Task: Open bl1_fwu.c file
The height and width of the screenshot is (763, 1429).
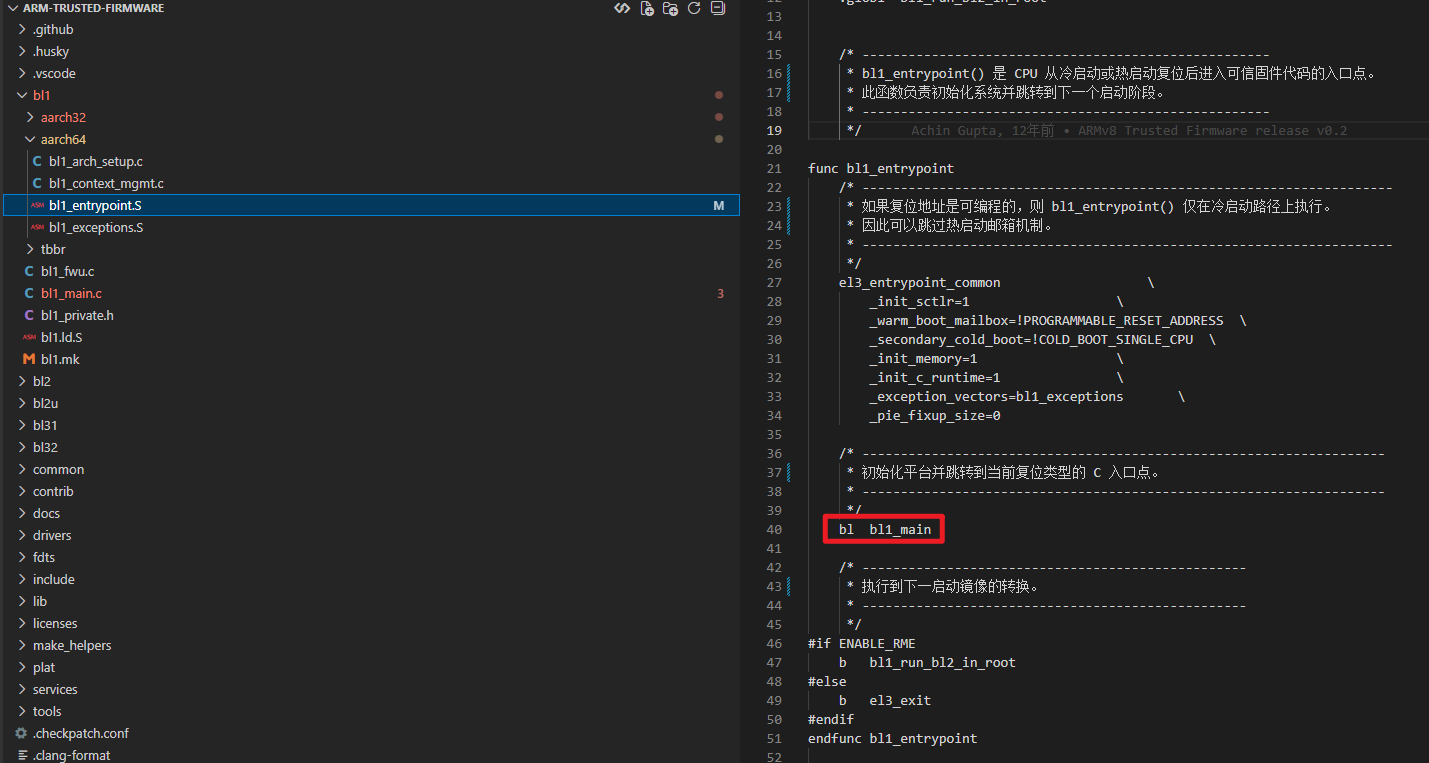Action: coord(68,272)
